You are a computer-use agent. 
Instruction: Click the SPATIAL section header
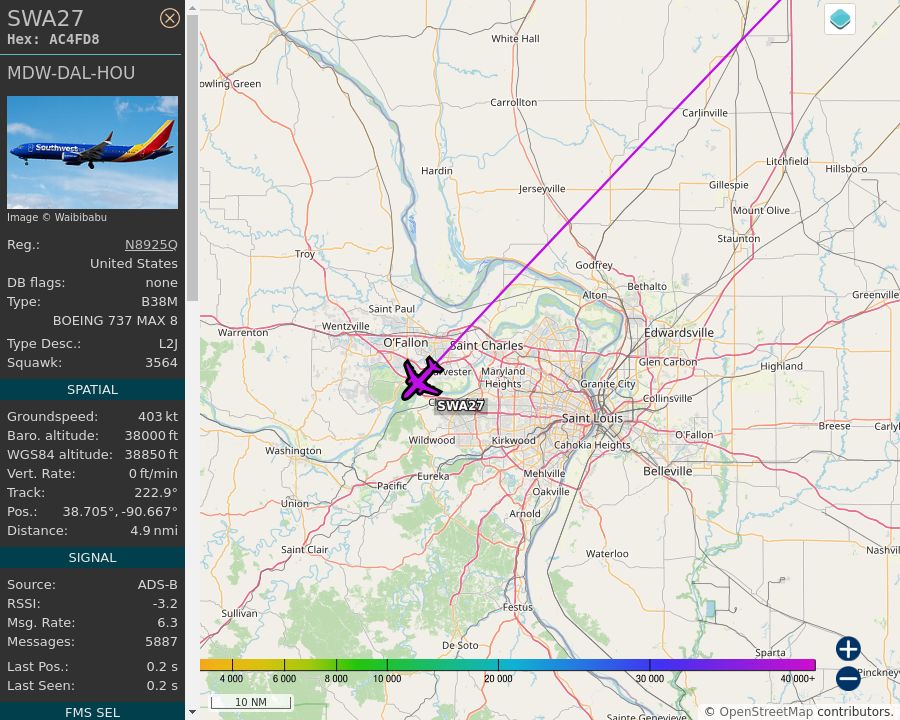pos(92,389)
